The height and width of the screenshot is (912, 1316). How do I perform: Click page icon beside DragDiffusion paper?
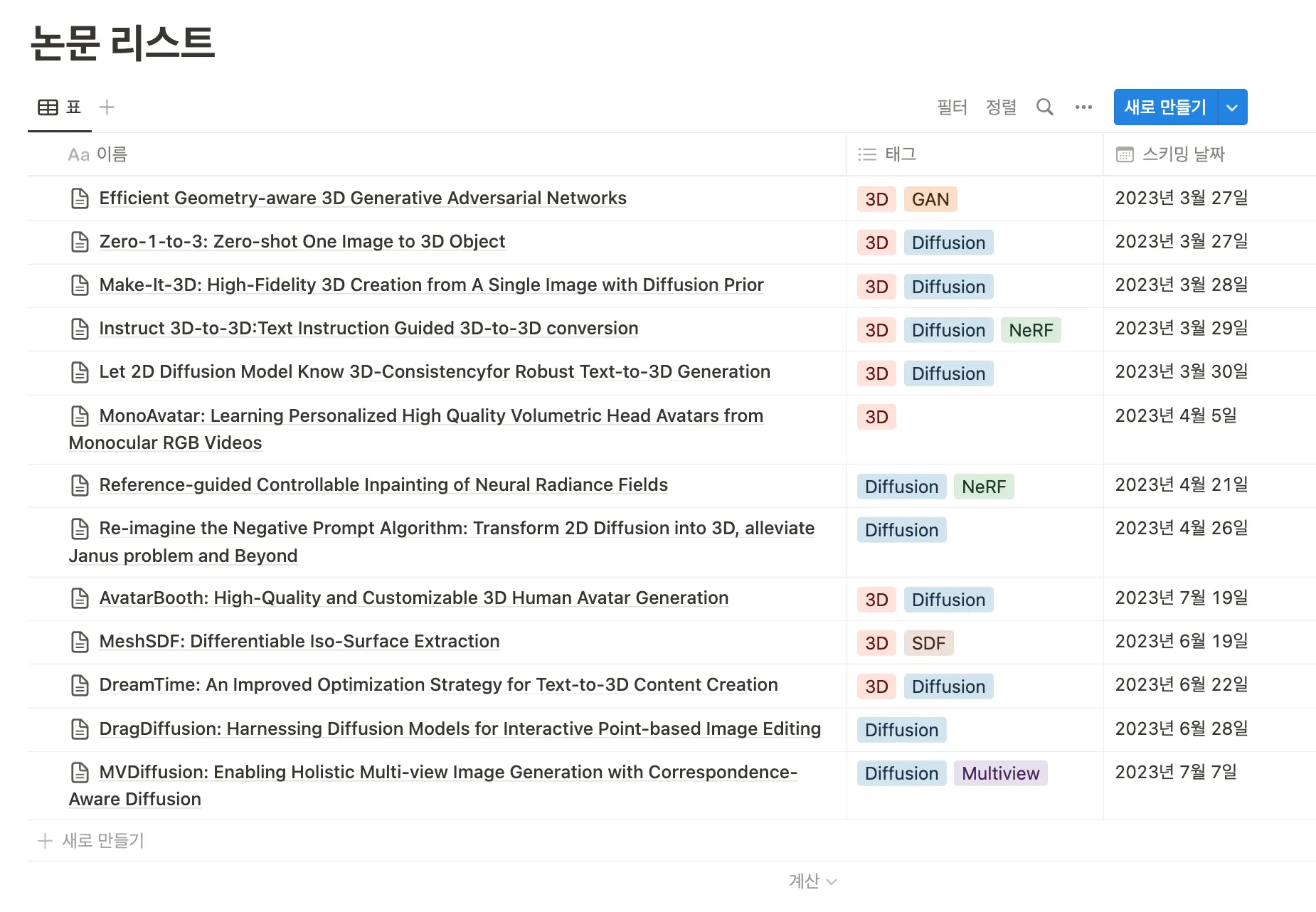pos(80,729)
